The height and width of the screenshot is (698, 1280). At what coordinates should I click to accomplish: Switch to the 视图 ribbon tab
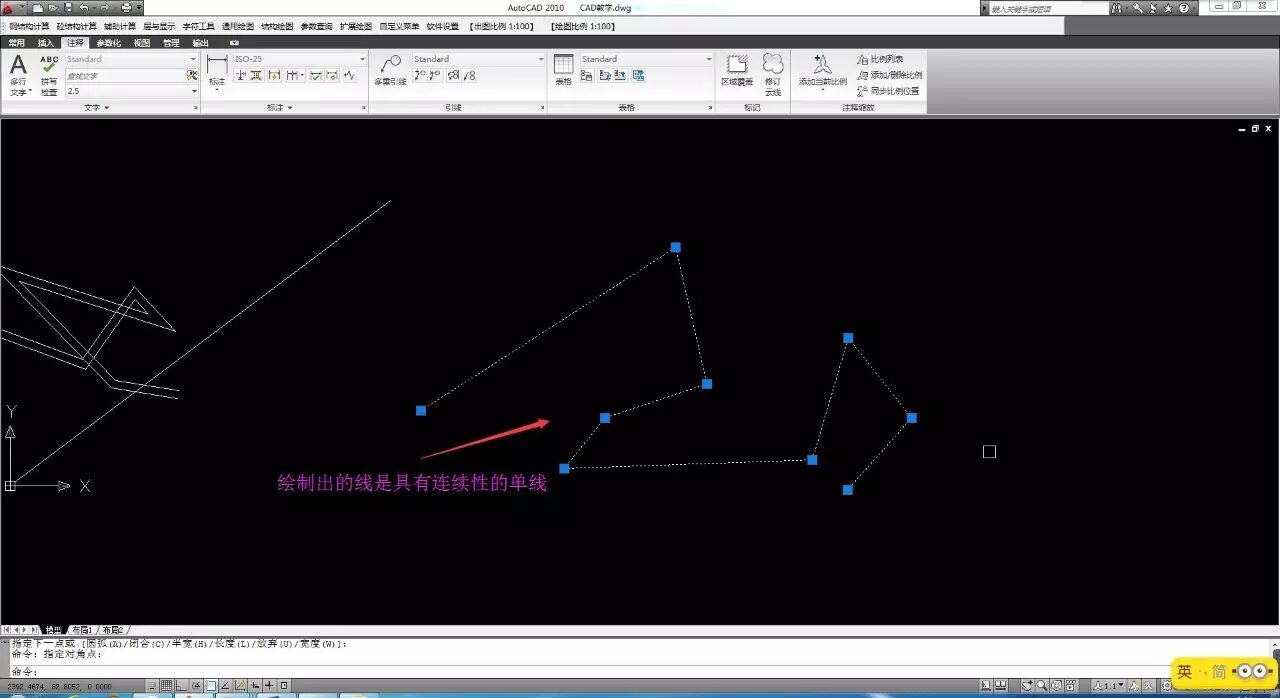(x=141, y=43)
